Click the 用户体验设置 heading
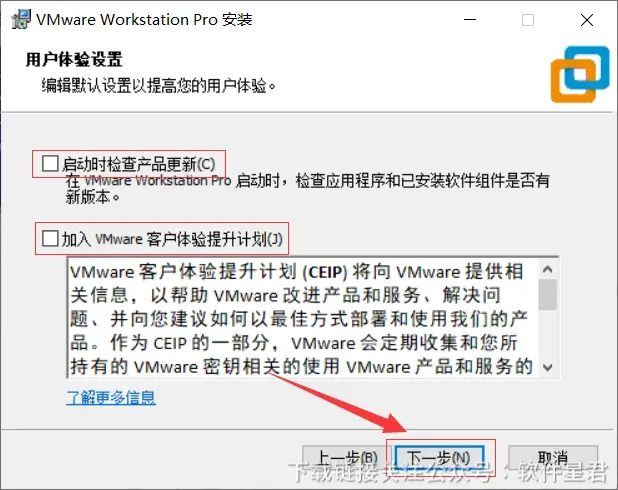The height and width of the screenshot is (490, 618). [x=74, y=60]
